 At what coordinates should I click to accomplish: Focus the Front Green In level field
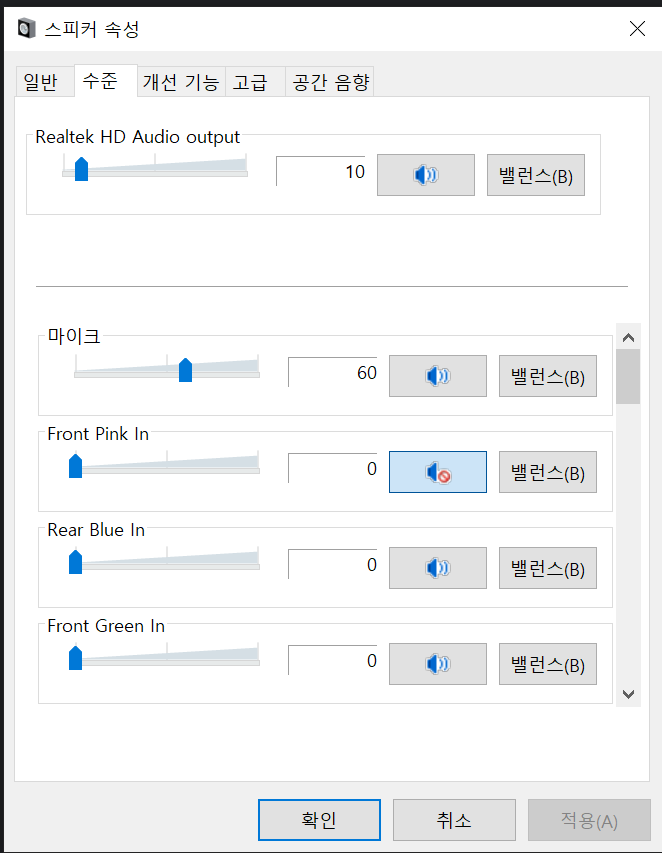coord(332,660)
